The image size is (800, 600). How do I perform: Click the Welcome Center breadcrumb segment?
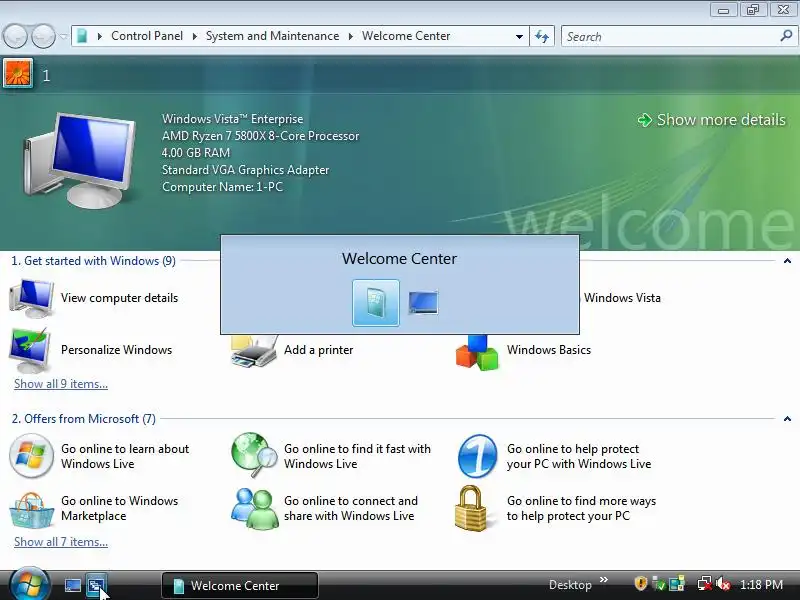406,36
